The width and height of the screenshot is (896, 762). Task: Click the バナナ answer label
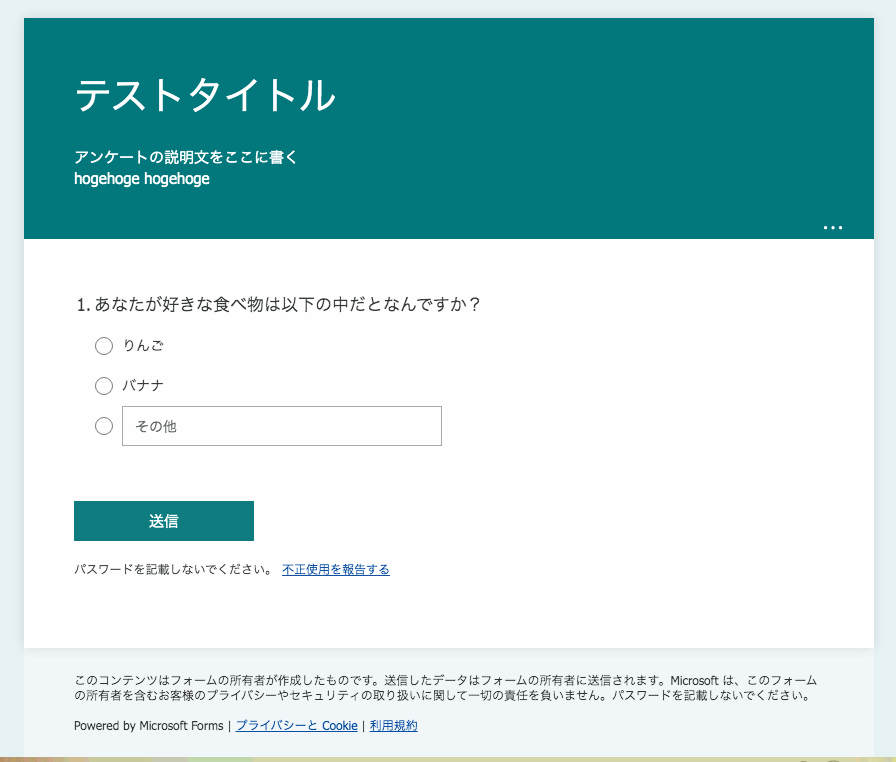click(144, 386)
